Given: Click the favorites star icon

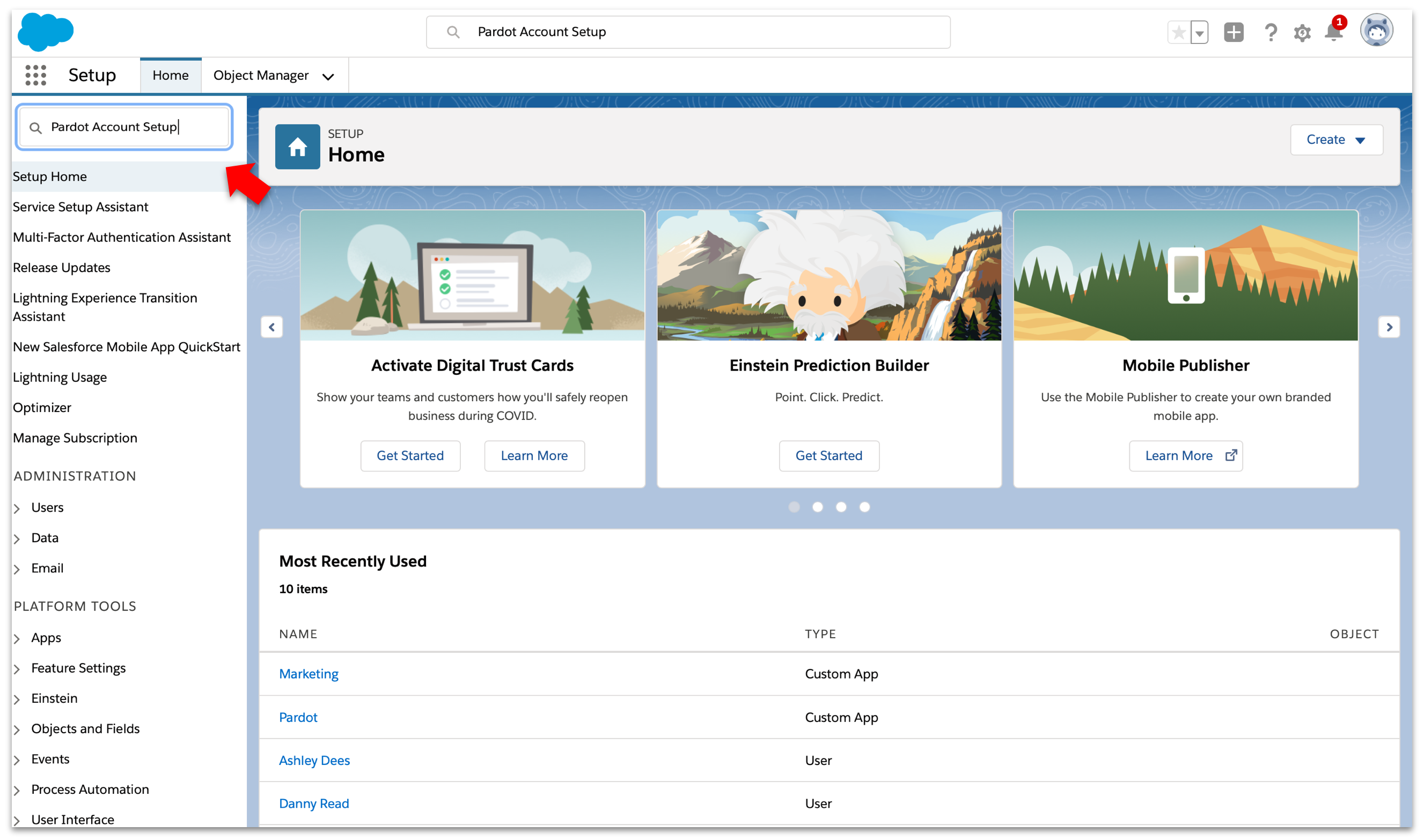Looking at the screenshot, I should (x=1178, y=32).
